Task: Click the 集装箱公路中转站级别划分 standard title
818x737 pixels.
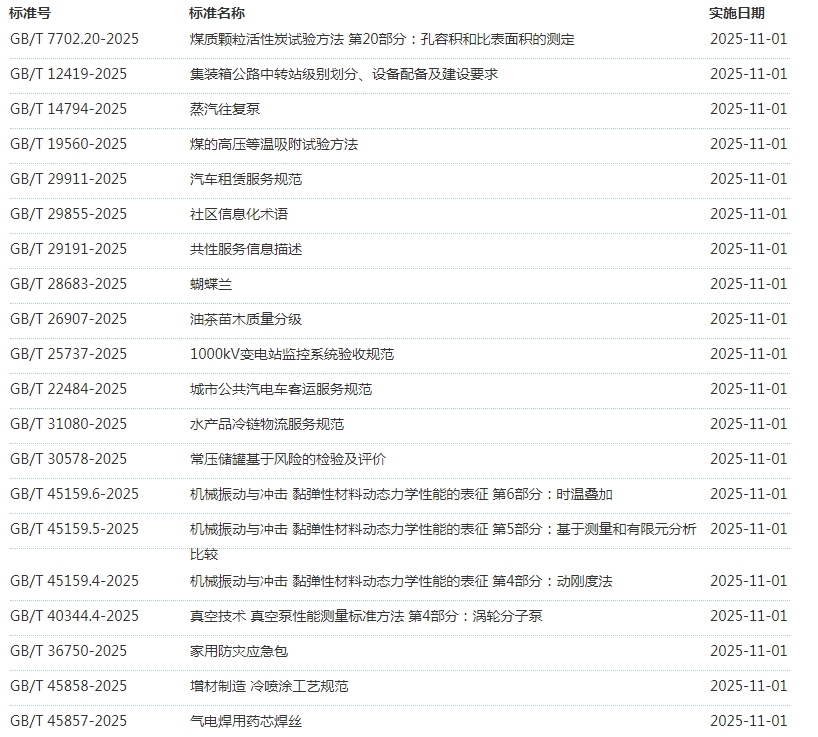Action: point(343,74)
